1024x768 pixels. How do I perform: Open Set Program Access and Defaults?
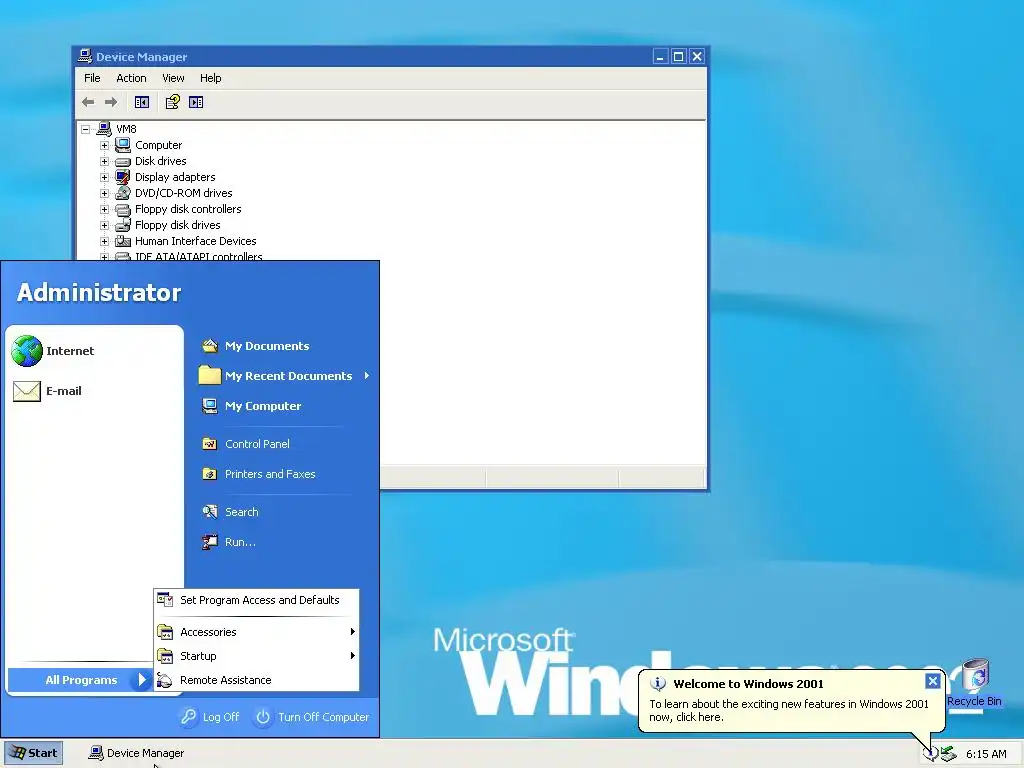click(257, 600)
